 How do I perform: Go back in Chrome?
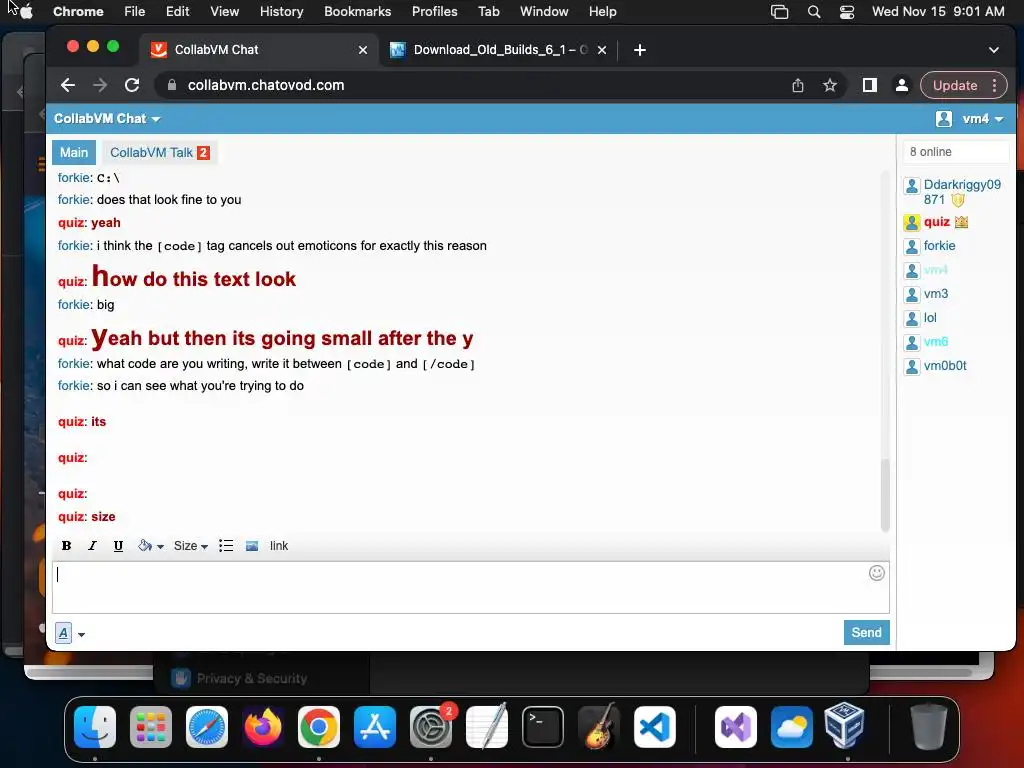pyautogui.click(x=68, y=86)
